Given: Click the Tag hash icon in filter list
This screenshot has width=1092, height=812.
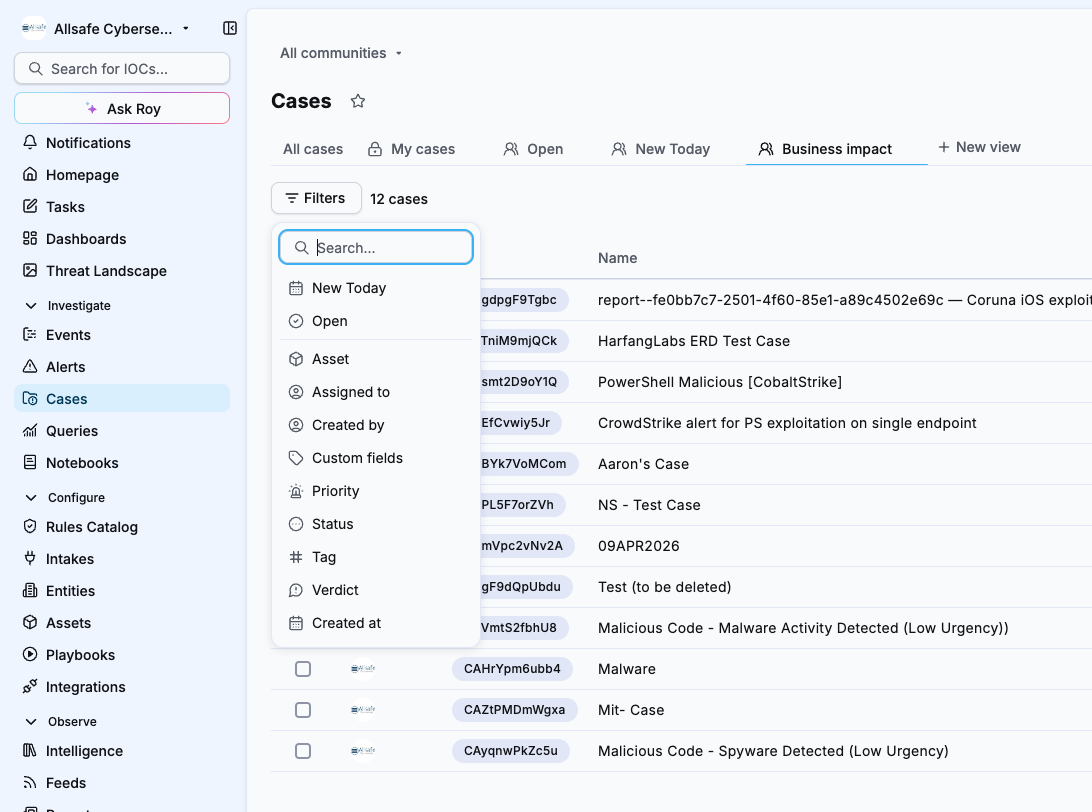Looking at the screenshot, I should 296,558.
